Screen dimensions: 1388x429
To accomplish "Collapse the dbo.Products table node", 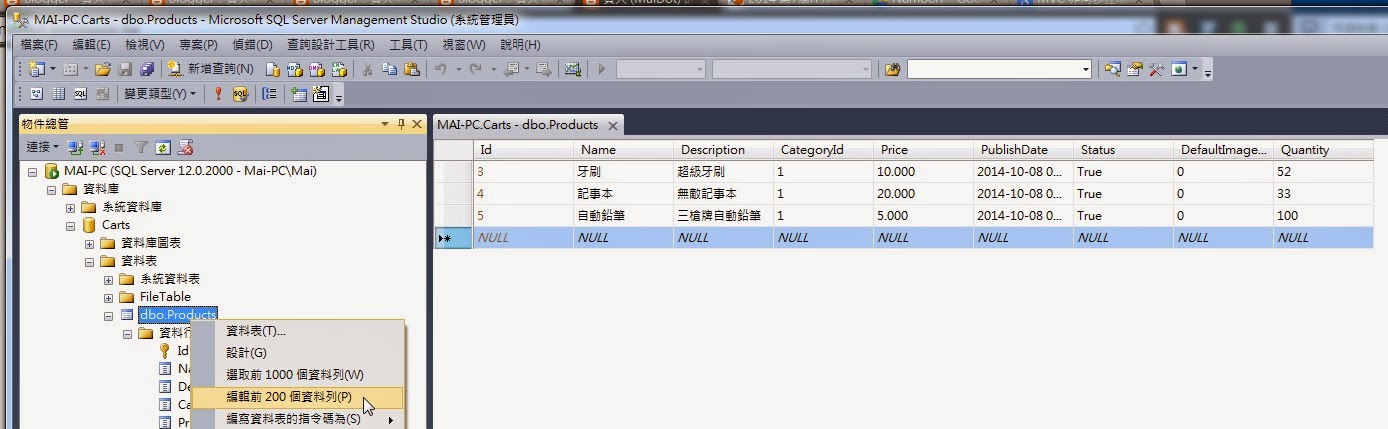I will (x=108, y=315).
